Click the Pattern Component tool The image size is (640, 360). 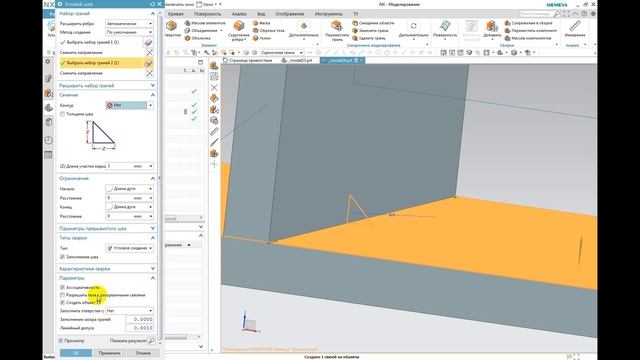528,38
